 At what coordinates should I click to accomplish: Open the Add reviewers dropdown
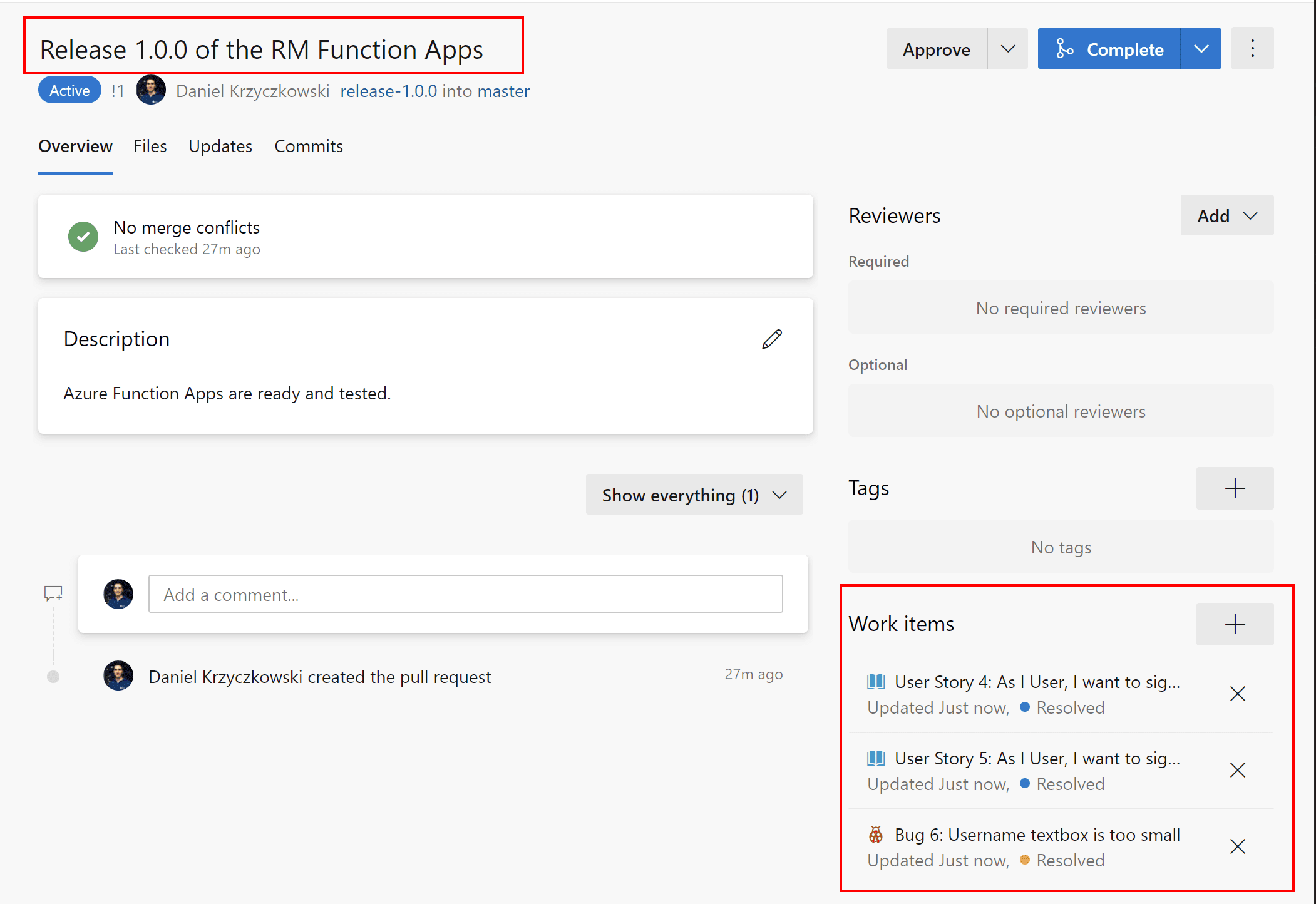(x=1226, y=215)
